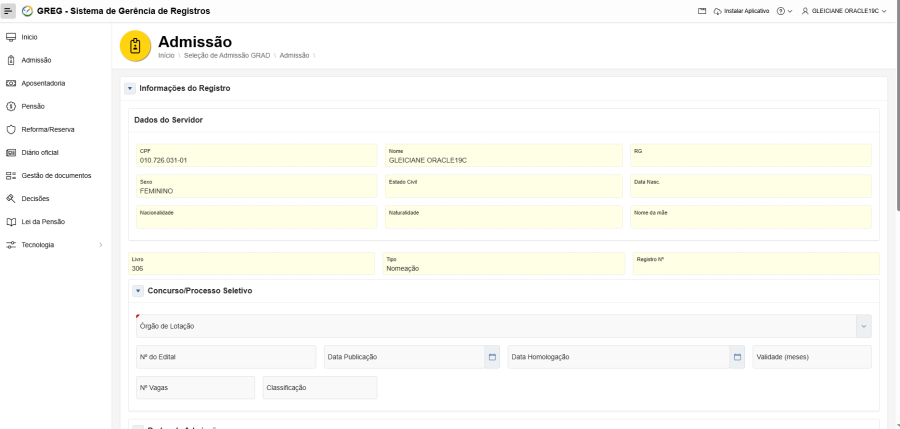Click the Seleção de Admissão GRAD breadcrumb

click(x=229, y=54)
